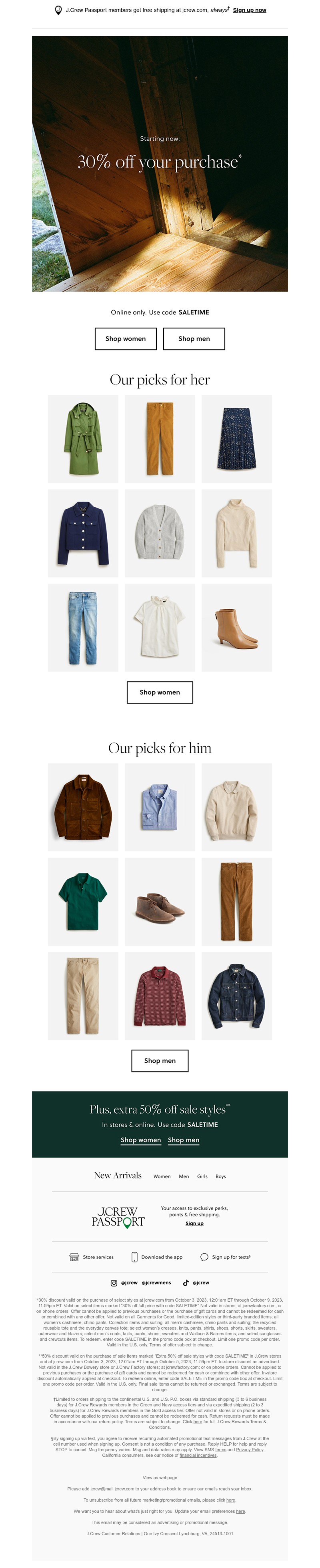Click Shop men button under hero image
320x1568 pixels.
tap(194, 338)
